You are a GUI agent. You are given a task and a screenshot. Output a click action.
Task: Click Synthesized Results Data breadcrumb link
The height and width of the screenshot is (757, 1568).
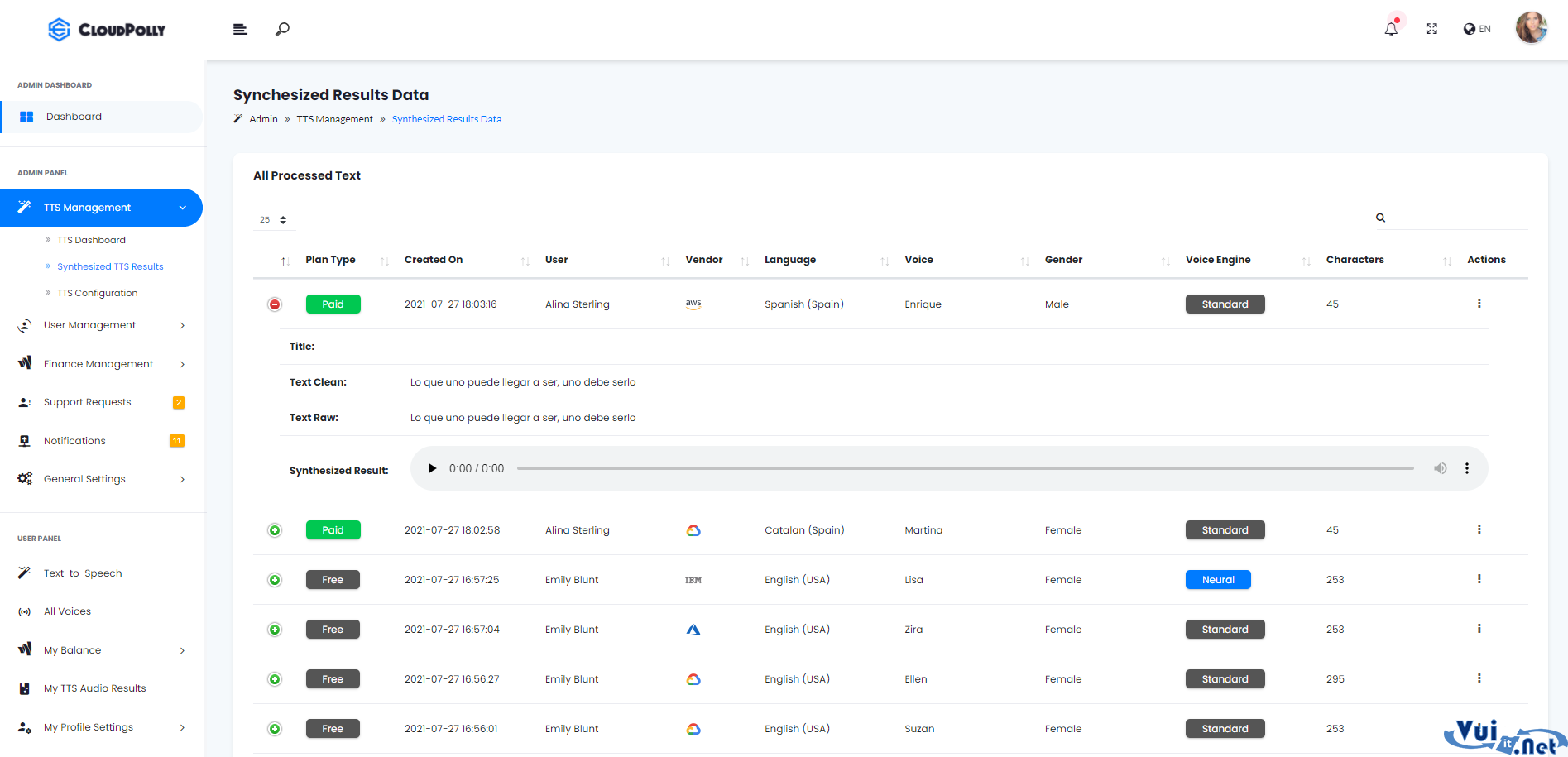[446, 119]
